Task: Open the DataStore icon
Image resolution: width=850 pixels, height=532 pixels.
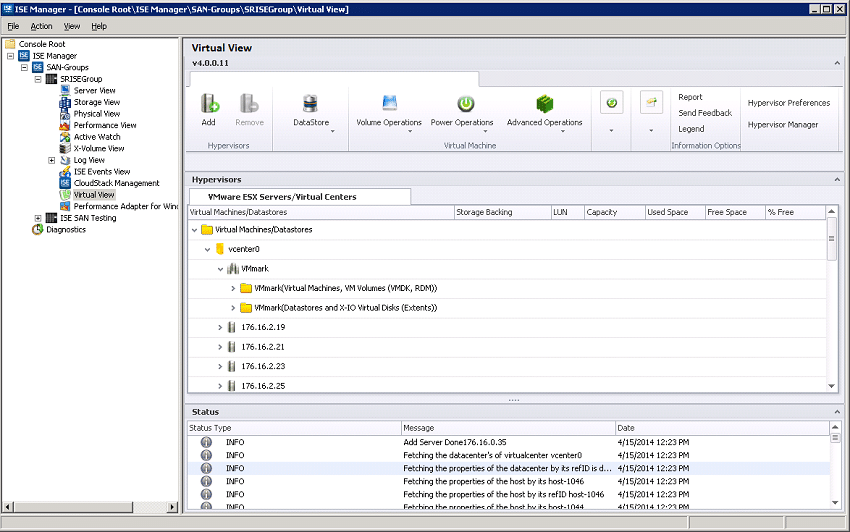Action: pyautogui.click(x=311, y=103)
